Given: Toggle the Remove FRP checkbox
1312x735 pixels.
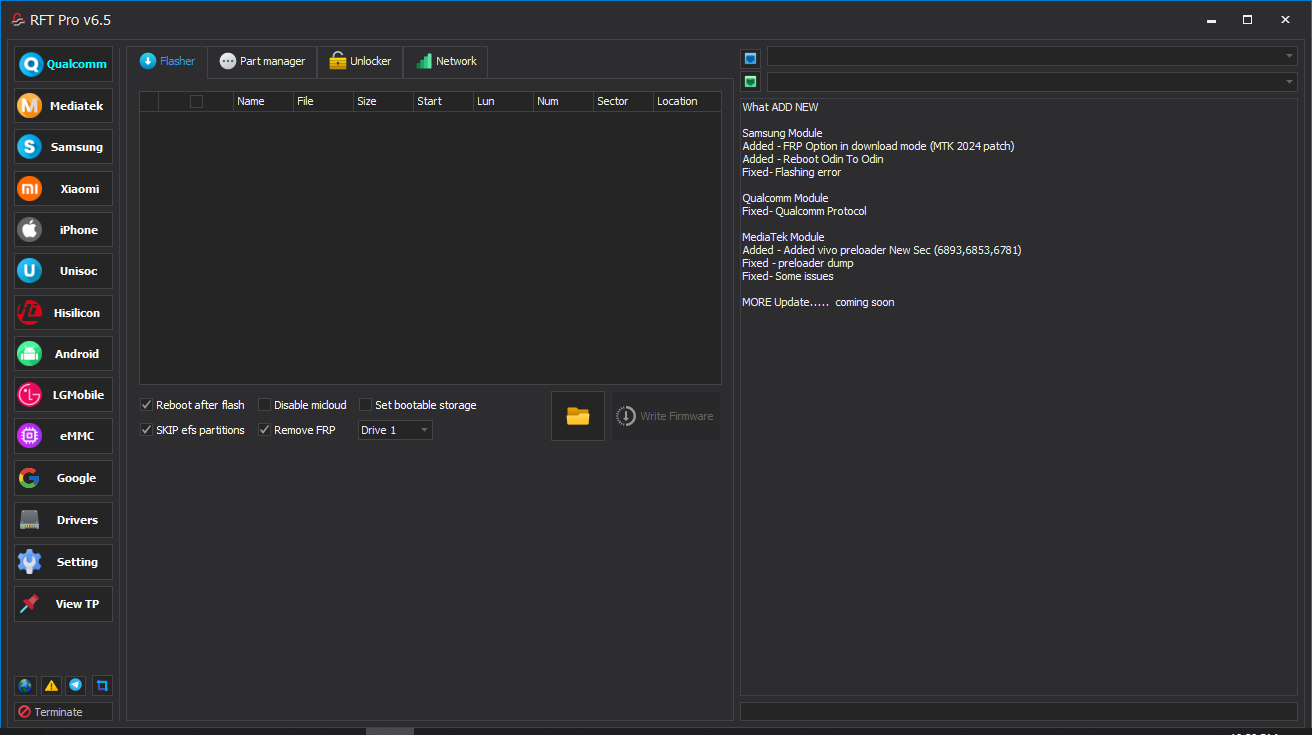Looking at the screenshot, I should pyautogui.click(x=265, y=430).
